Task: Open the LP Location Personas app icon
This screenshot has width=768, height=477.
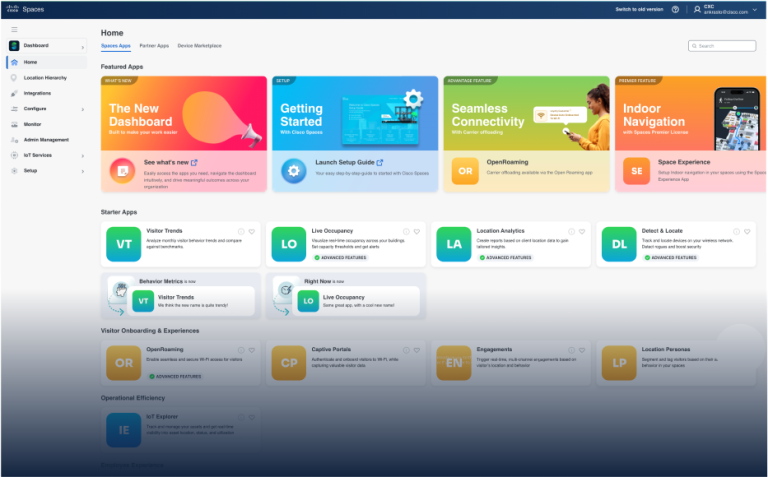Action: click(x=619, y=363)
